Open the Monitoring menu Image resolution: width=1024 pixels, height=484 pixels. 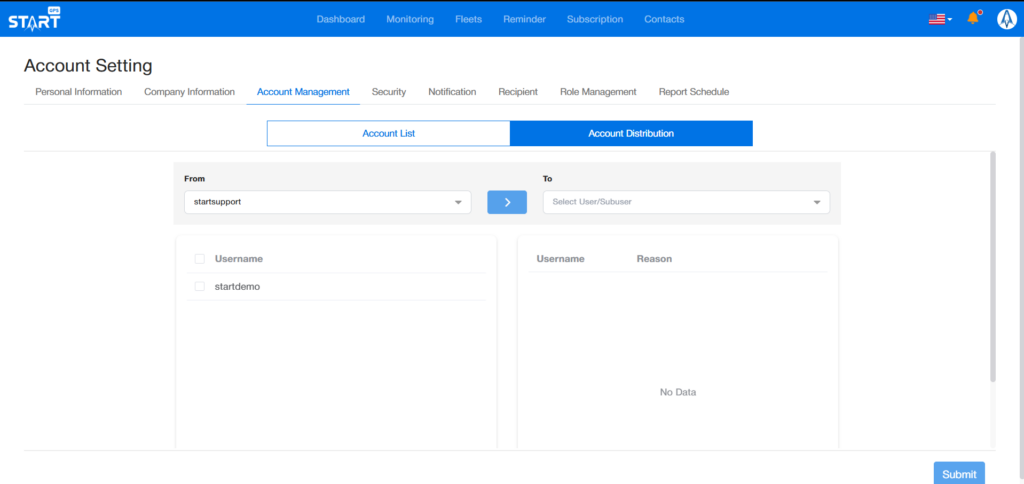click(x=410, y=19)
